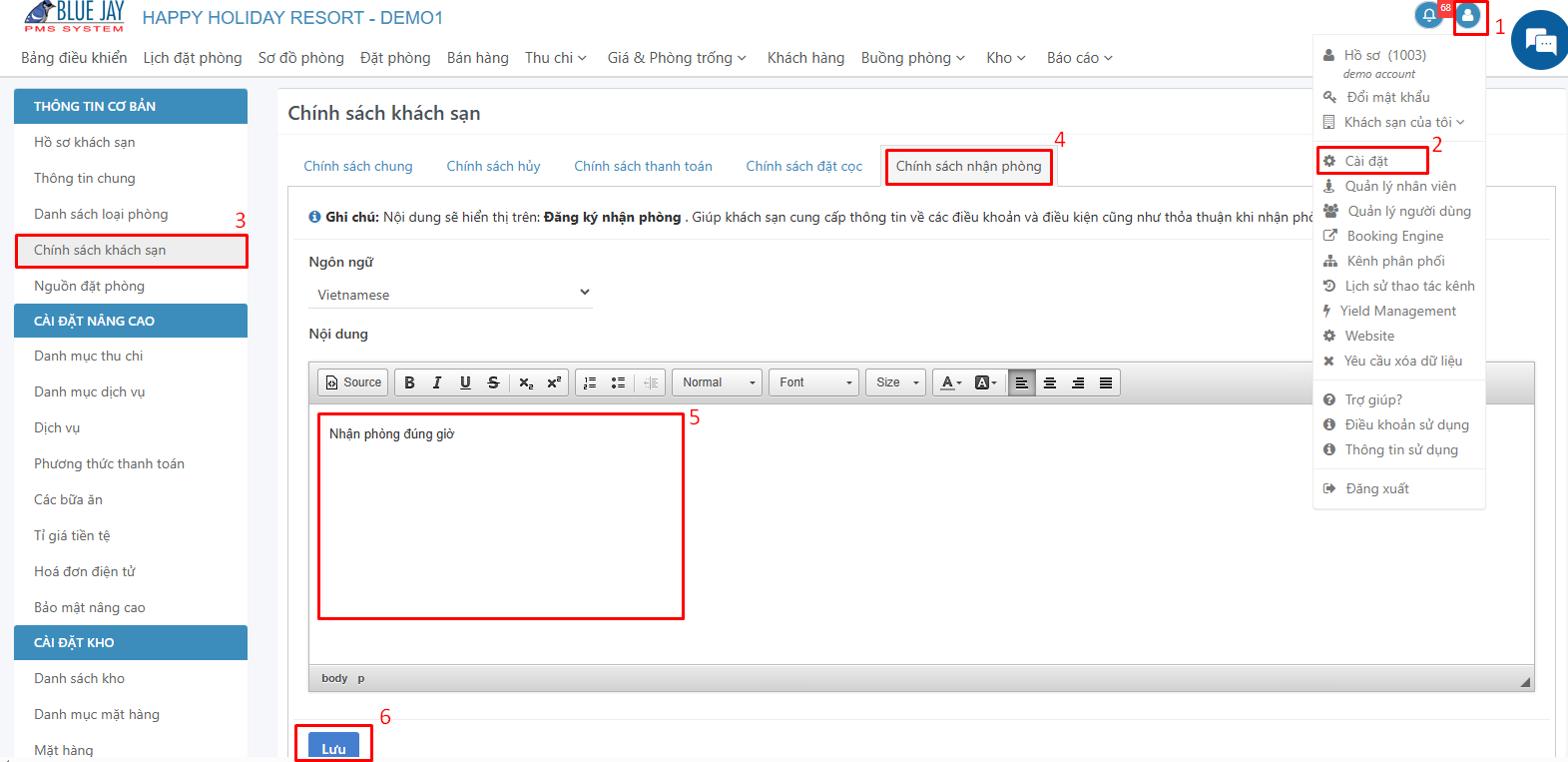The width and height of the screenshot is (1568, 762).
Task: Open Yield Management
Action: [x=1397, y=311]
